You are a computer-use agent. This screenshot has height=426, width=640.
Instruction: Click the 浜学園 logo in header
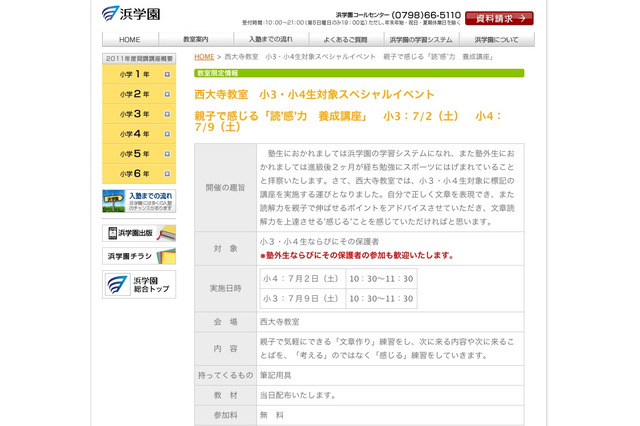pyautogui.click(x=131, y=14)
